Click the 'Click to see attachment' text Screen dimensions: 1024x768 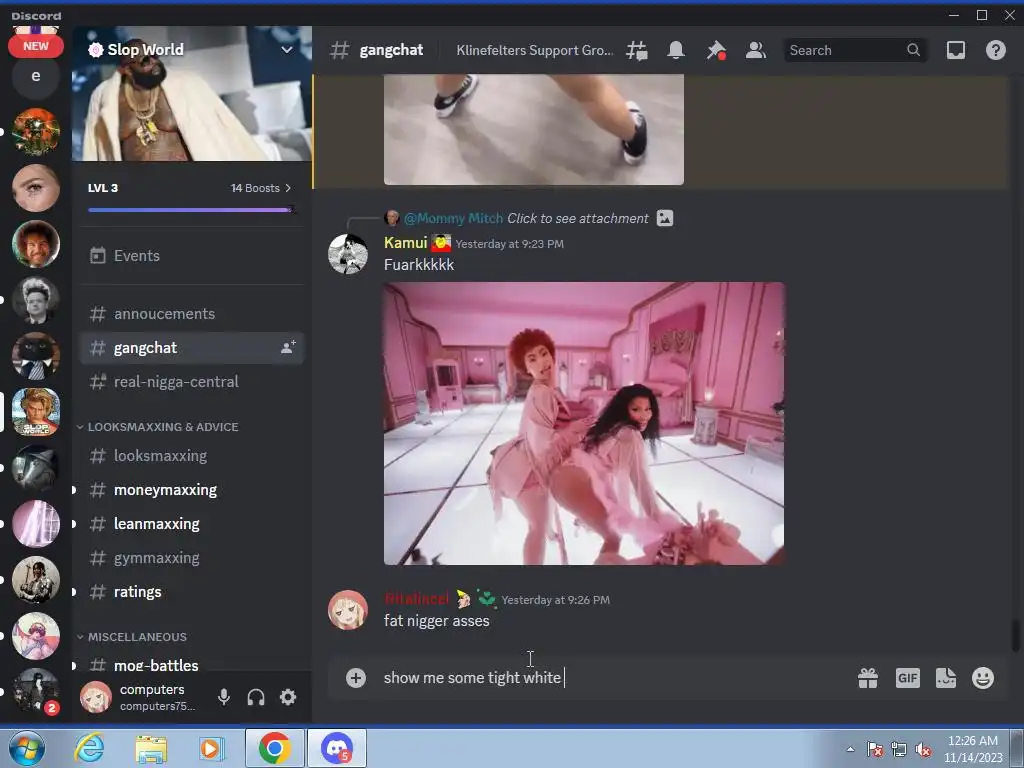pos(578,218)
